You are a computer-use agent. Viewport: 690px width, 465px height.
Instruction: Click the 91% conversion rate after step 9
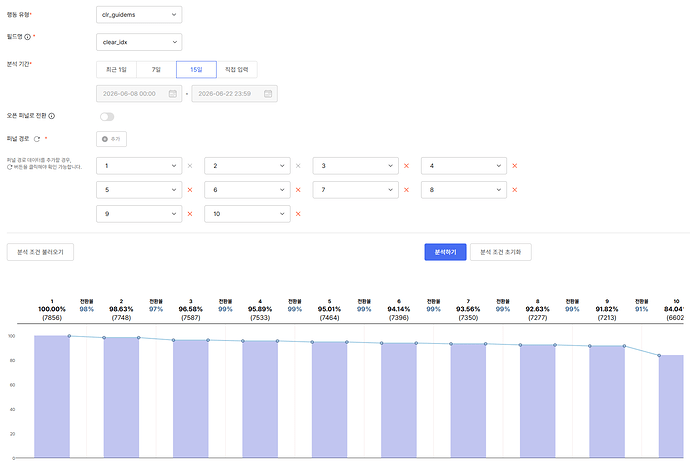point(642,309)
